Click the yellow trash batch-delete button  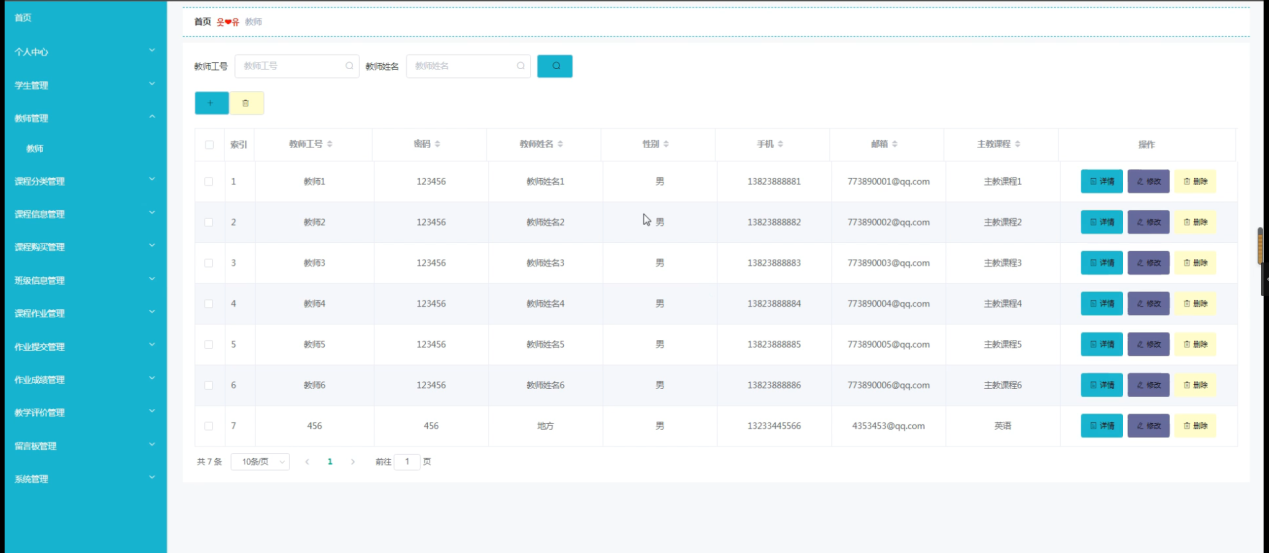pyautogui.click(x=246, y=103)
